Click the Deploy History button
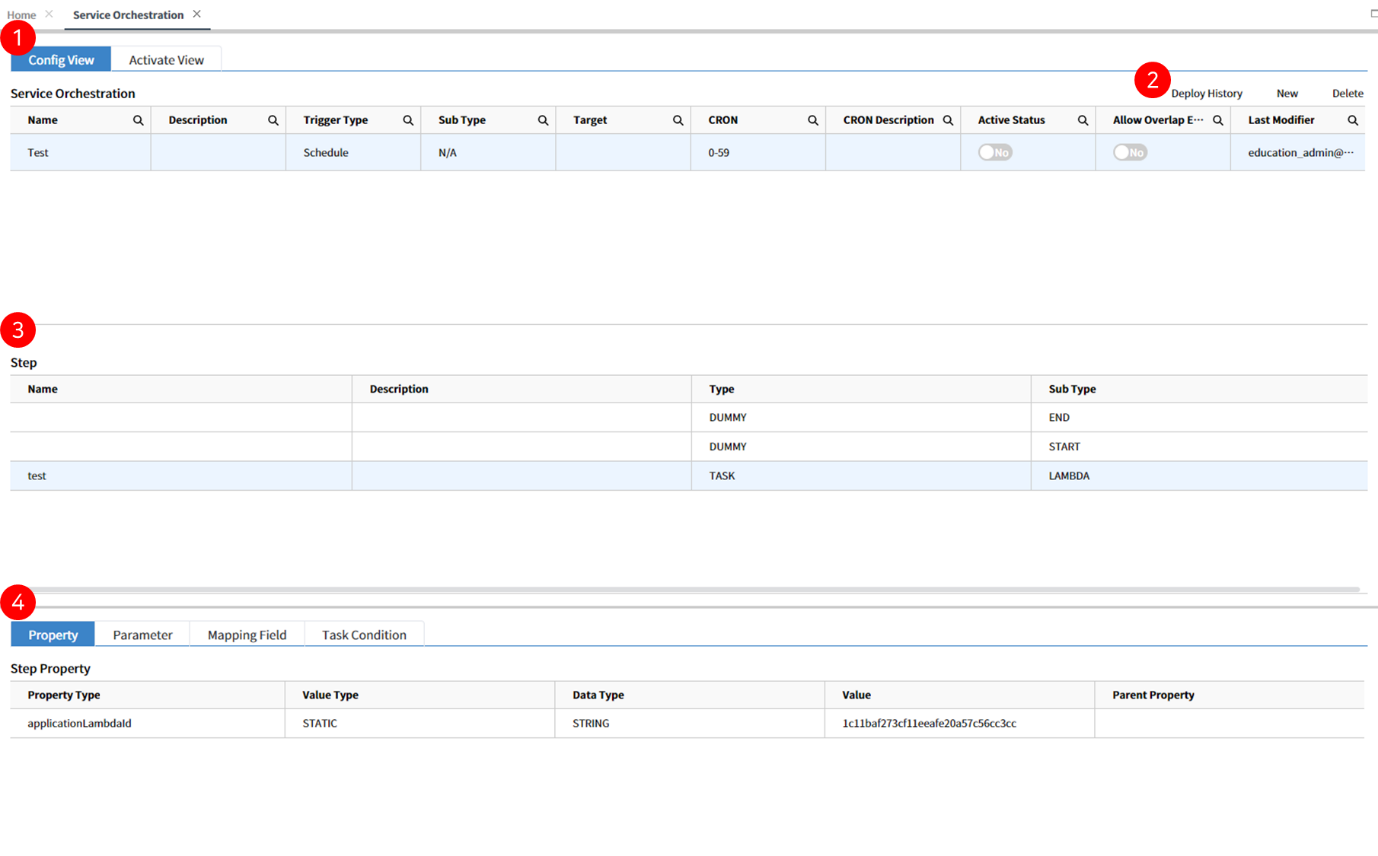This screenshot has height=856, width=1378. tap(1207, 93)
